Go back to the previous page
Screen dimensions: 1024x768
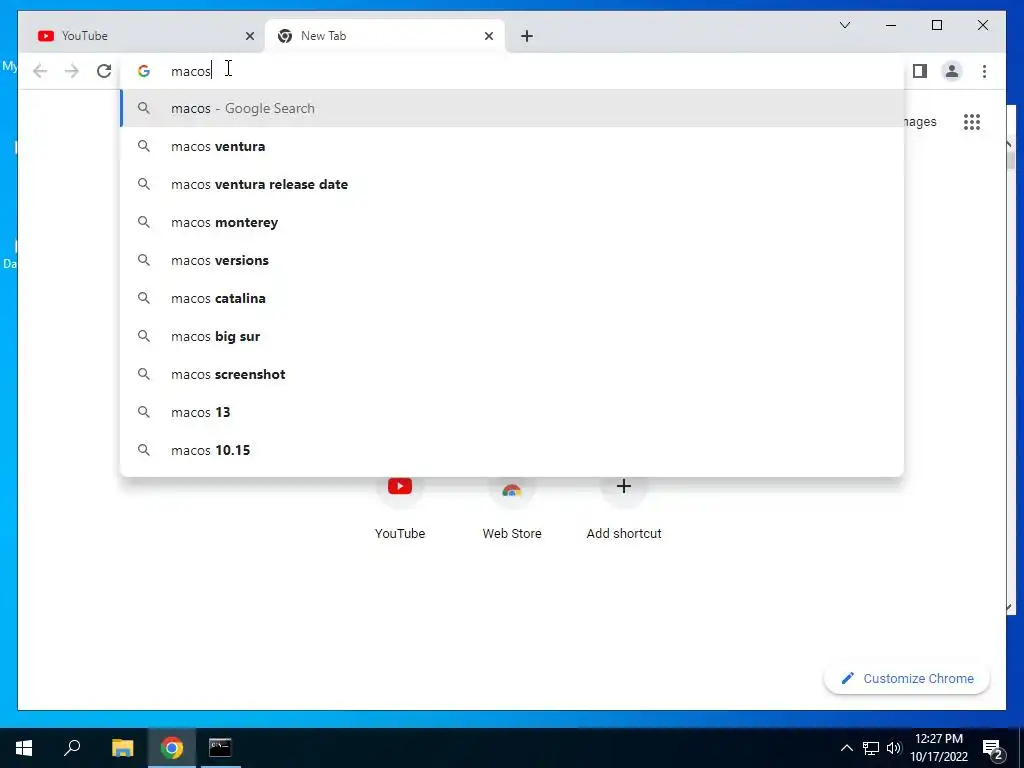click(x=40, y=71)
